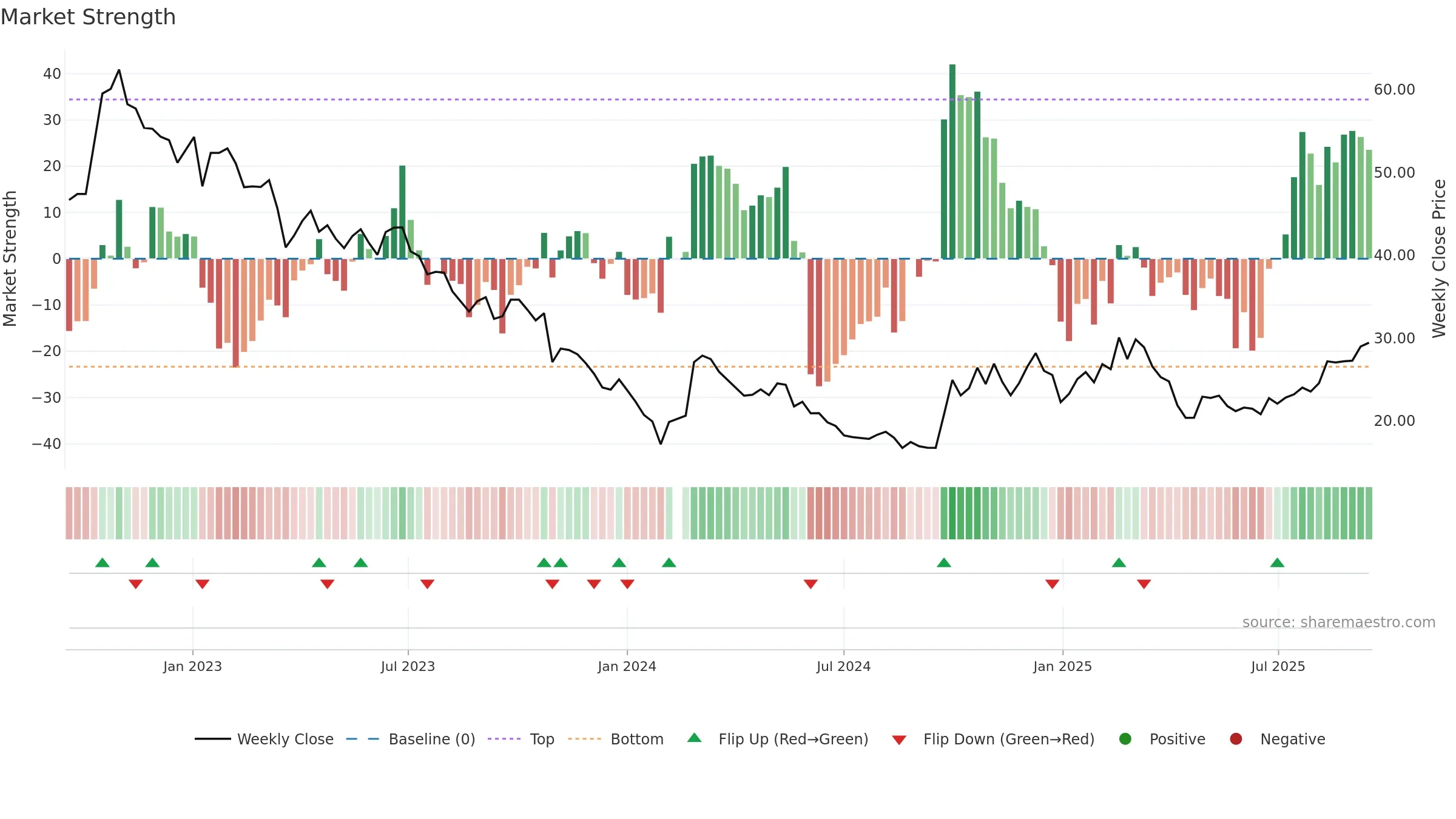Click the Top legend label
The image size is (1456, 819).
542,739
